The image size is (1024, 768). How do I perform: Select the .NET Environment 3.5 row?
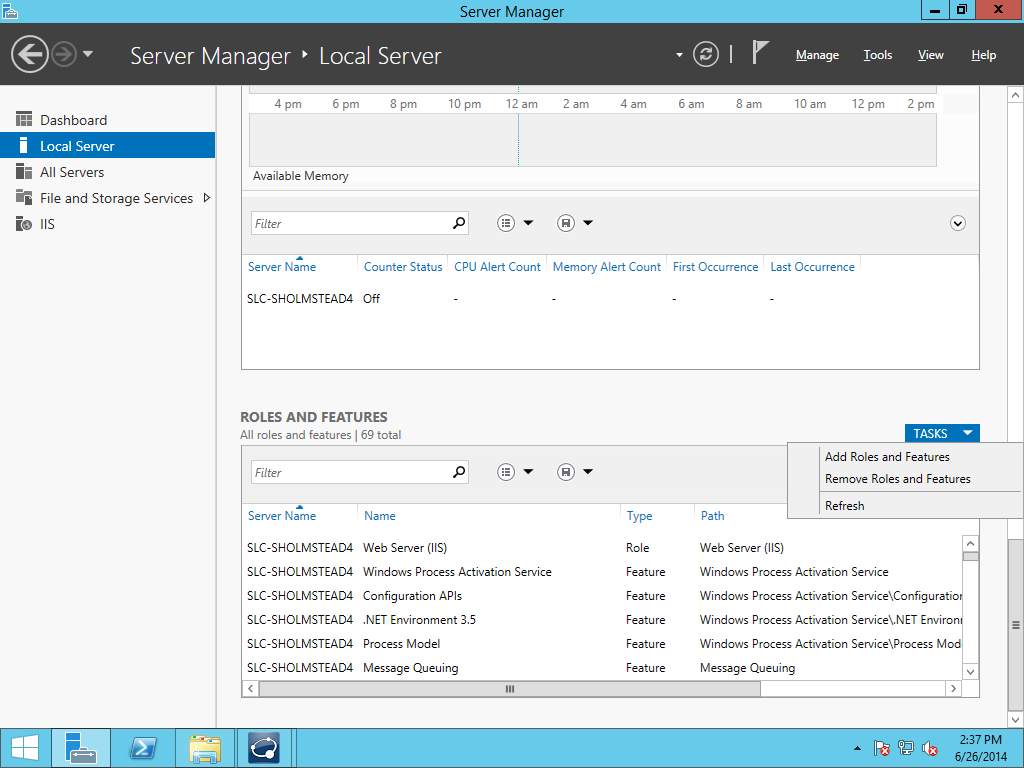[x=602, y=620]
